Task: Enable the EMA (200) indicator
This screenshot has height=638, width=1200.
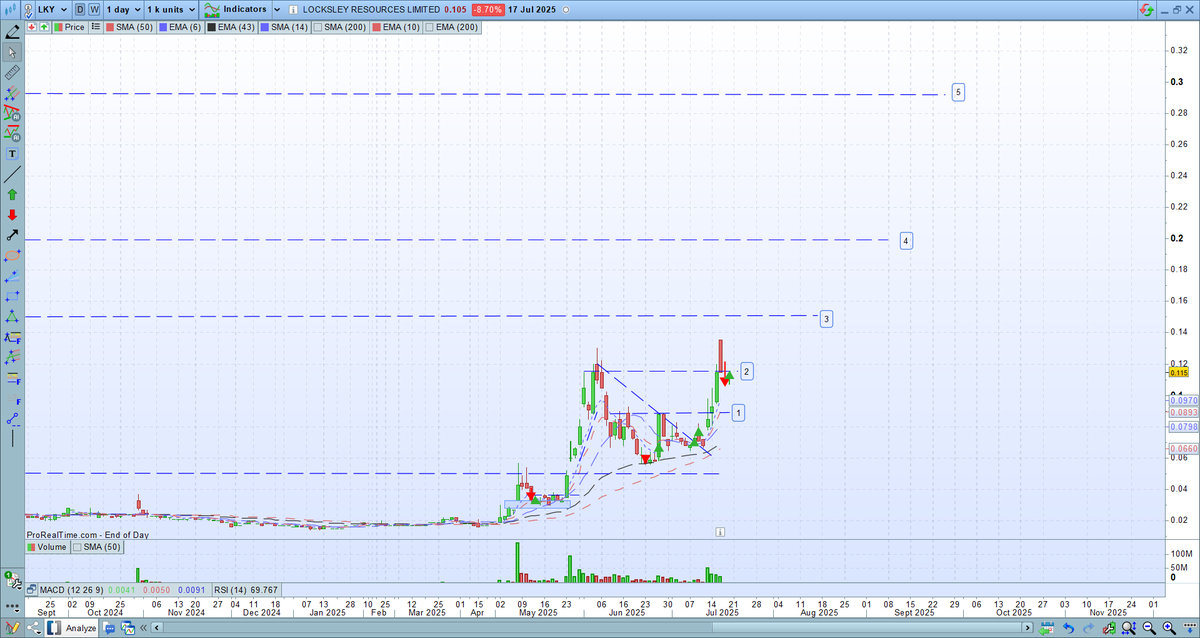Action: pyautogui.click(x=452, y=27)
